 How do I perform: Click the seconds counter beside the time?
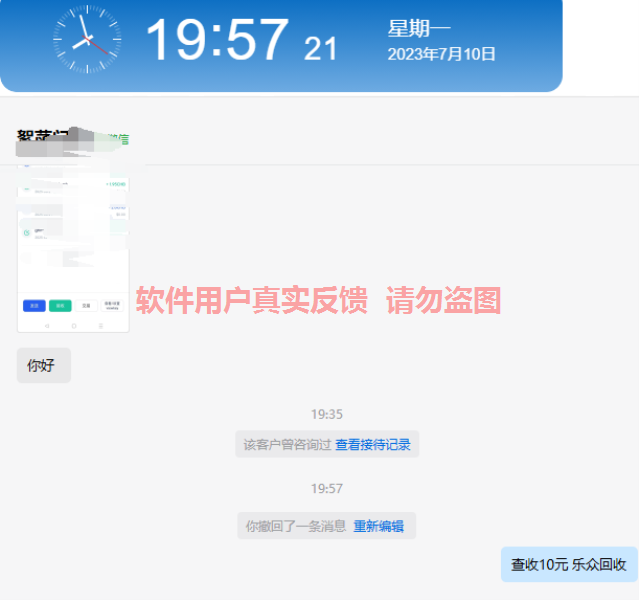coord(321,48)
